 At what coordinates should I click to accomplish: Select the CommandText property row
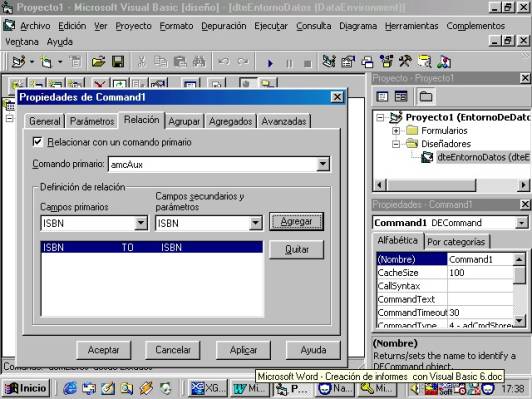coord(445,299)
